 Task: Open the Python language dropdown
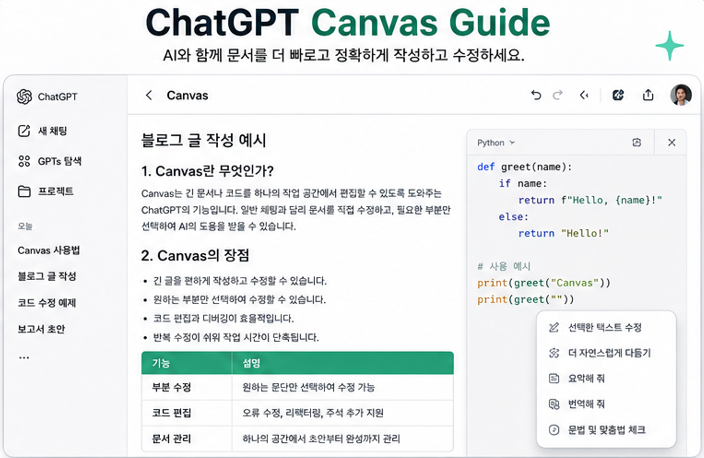click(496, 142)
